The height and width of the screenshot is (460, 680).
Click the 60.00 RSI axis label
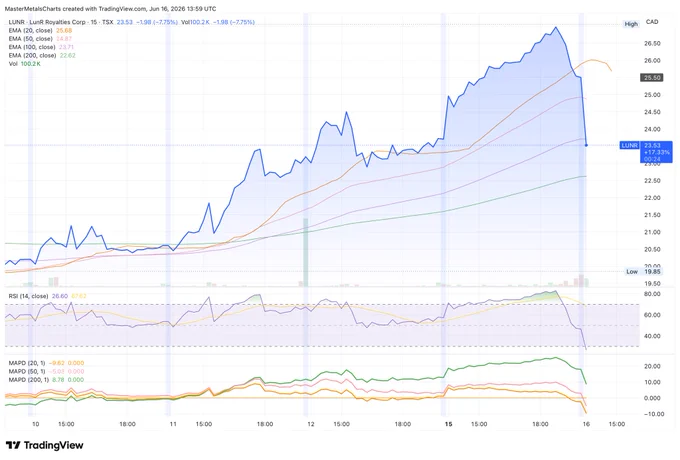pos(652,315)
